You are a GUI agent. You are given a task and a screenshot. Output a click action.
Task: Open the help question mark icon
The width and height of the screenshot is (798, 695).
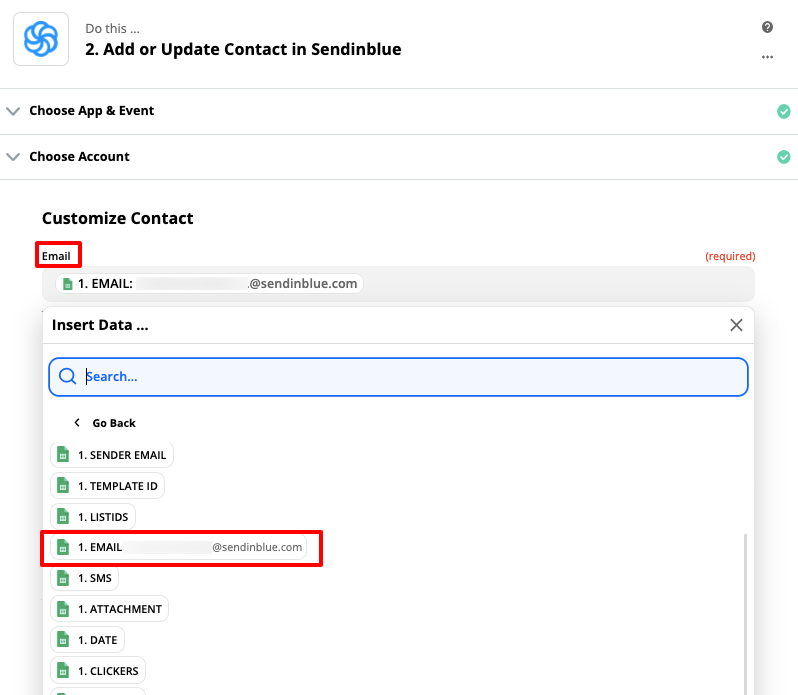click(x=767, y=27)
